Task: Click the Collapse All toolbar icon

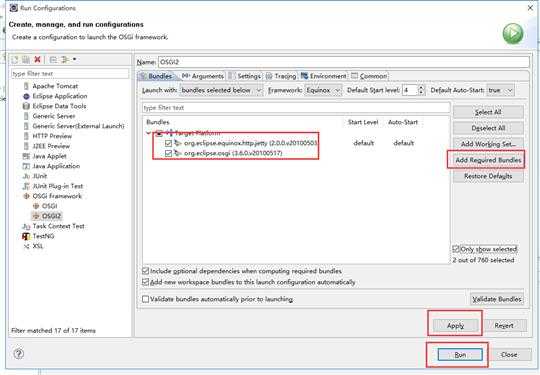Action: 53,60
